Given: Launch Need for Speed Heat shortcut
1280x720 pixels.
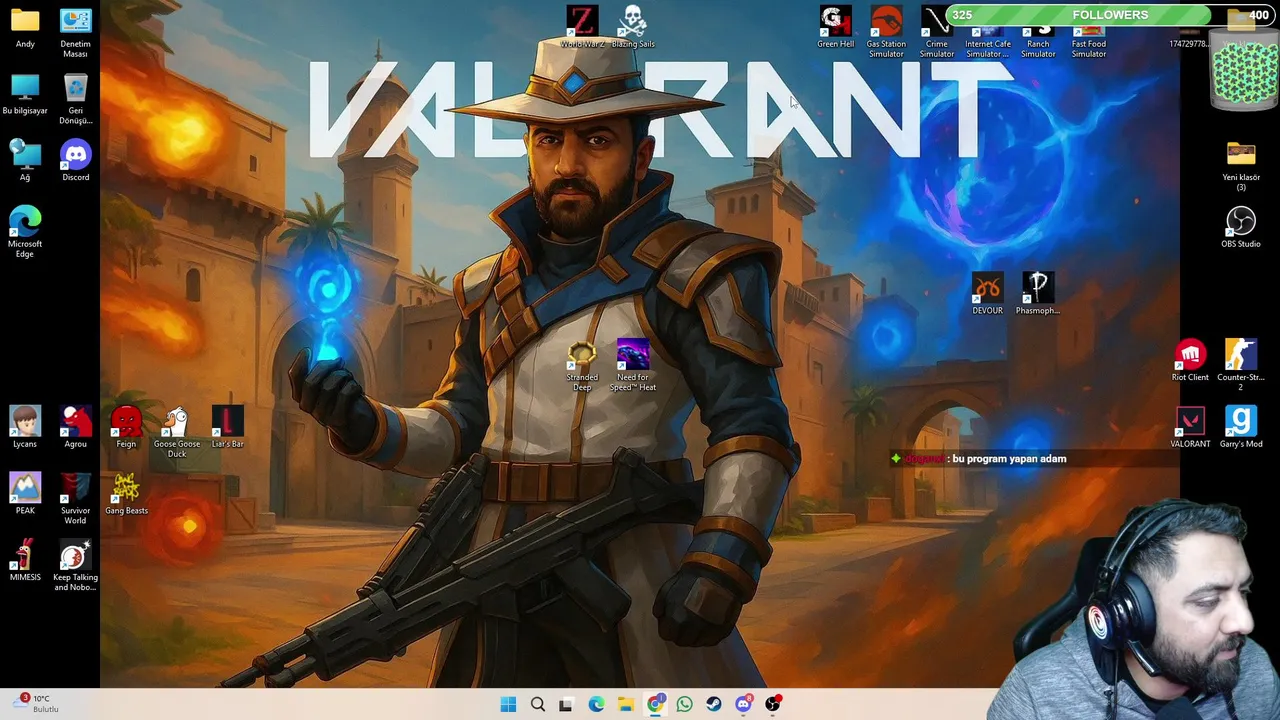Looking at the screenshot, I should pos(633,366).
